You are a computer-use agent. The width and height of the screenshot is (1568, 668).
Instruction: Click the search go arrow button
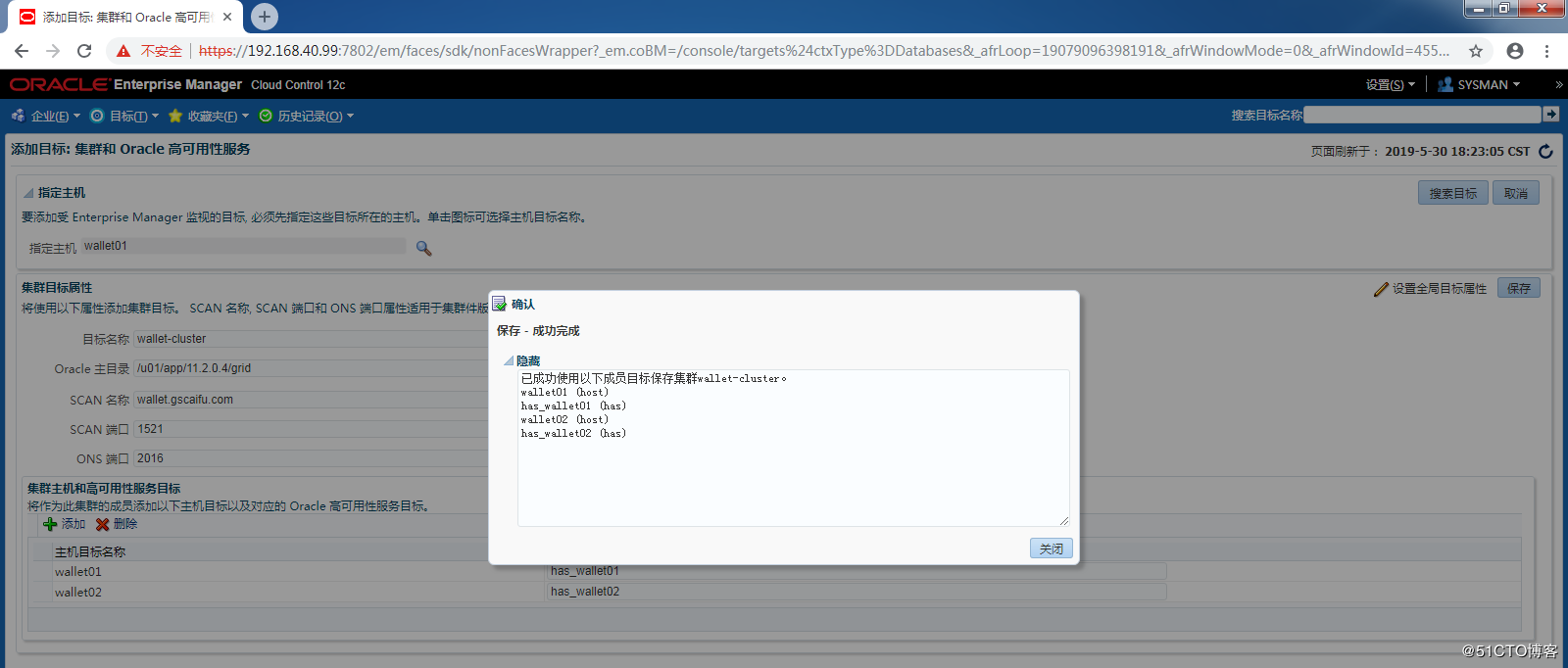coord(1550,115)
